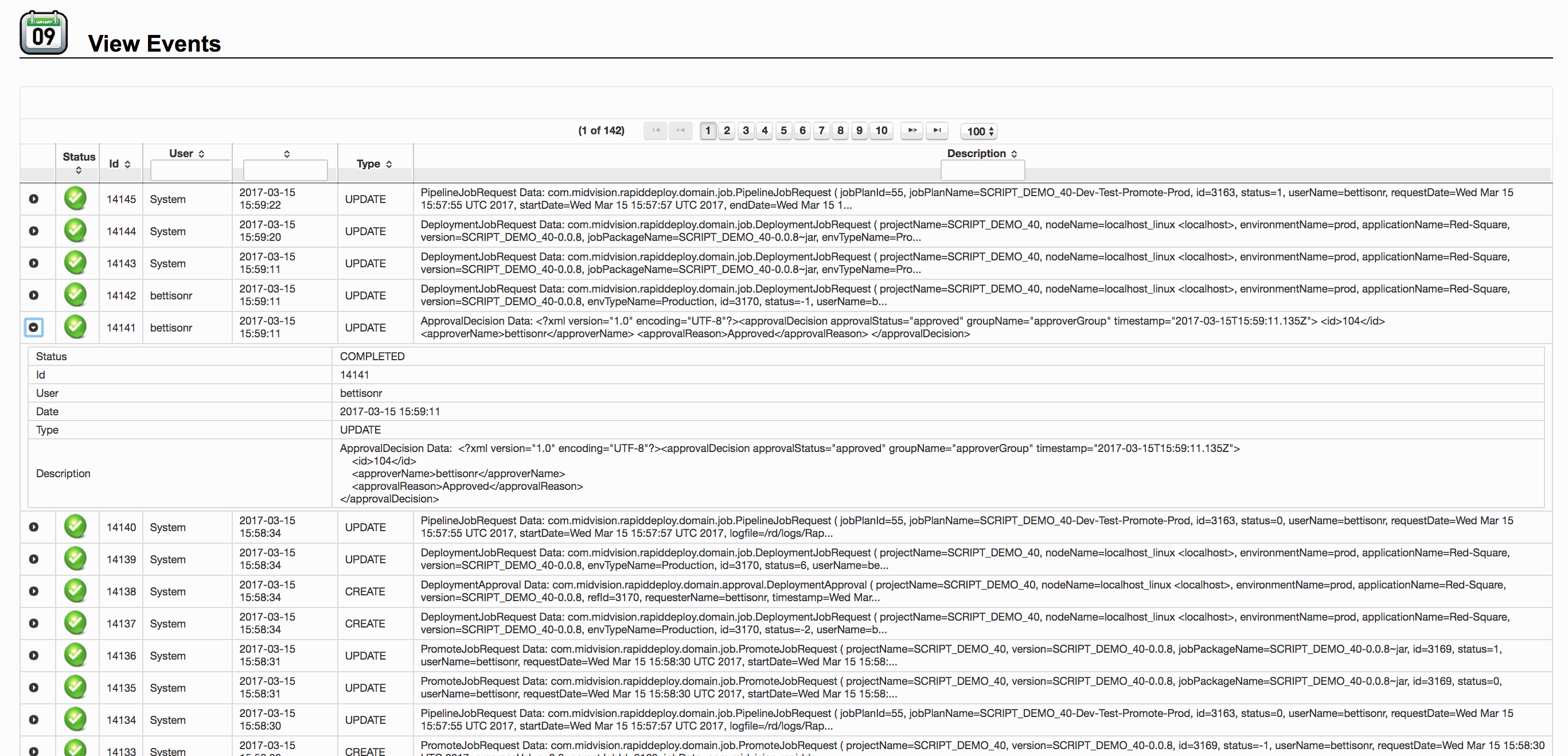Expand row details for event 14136
The width and height of the screenshot is (1568, 756).
click(33, 656)
